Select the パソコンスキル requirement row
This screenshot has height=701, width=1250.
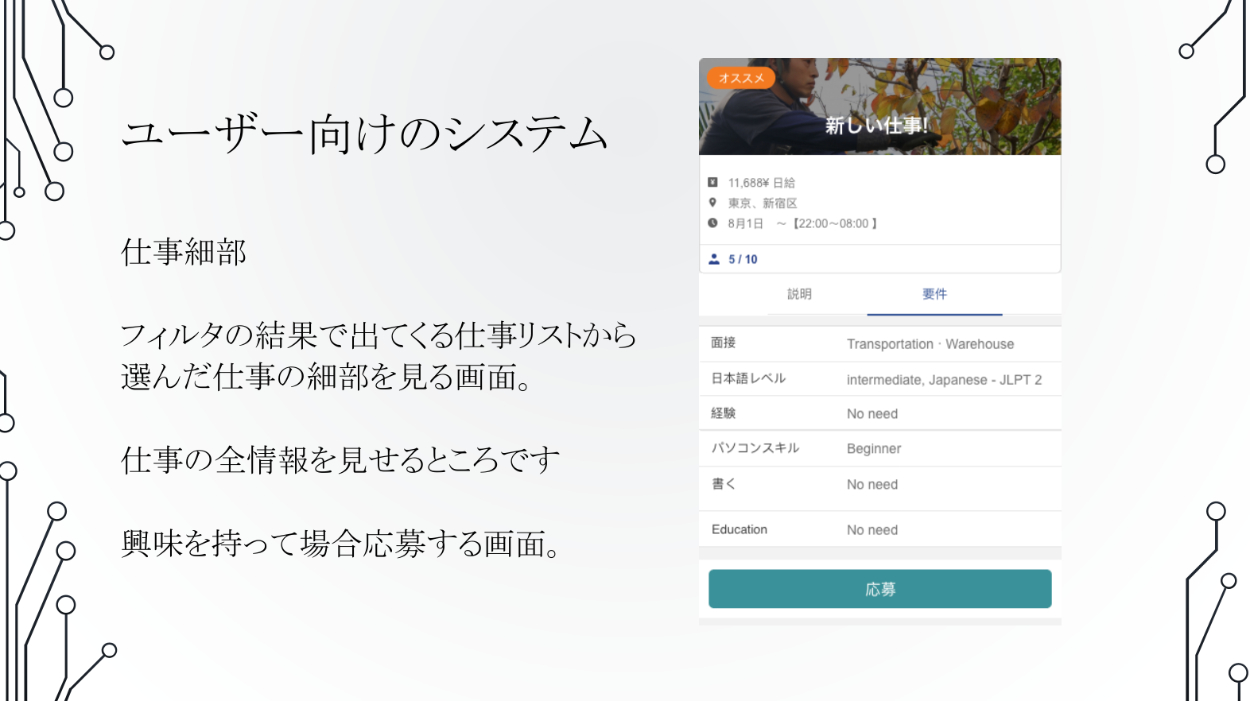click(879, 448)
